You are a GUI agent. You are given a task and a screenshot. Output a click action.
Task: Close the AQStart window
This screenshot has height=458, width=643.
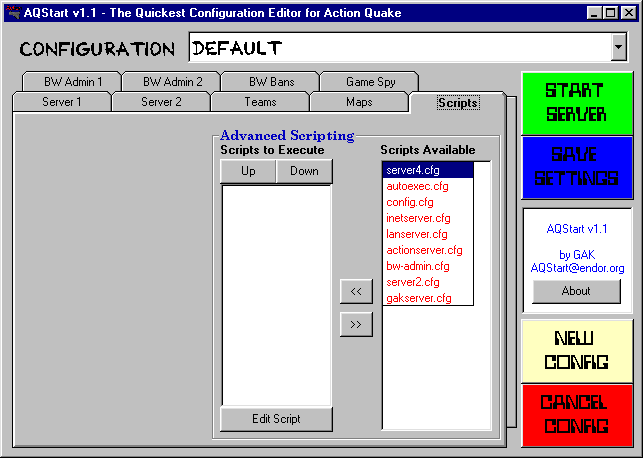(628, 13)
